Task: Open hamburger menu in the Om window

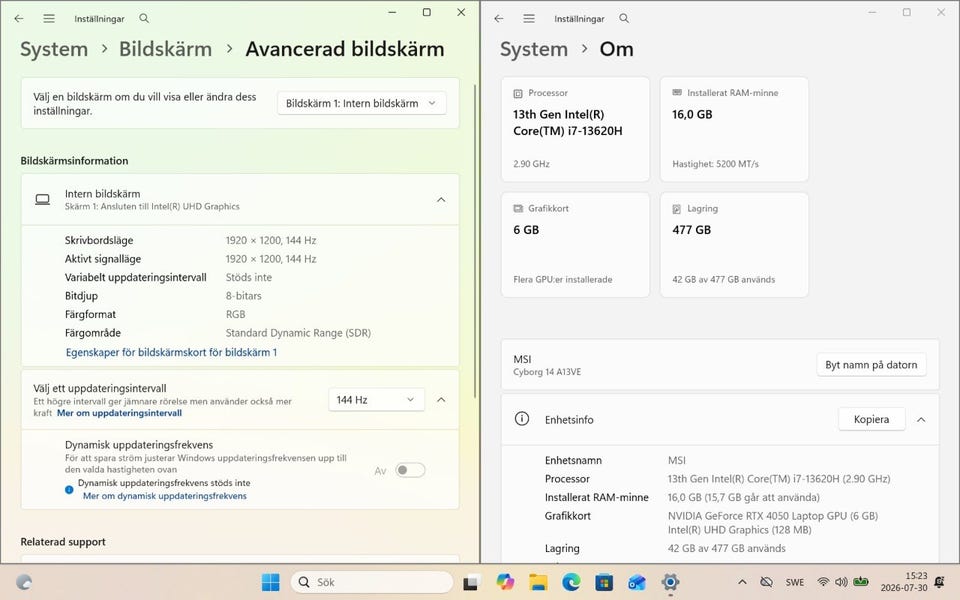Action: coord(529,18)
